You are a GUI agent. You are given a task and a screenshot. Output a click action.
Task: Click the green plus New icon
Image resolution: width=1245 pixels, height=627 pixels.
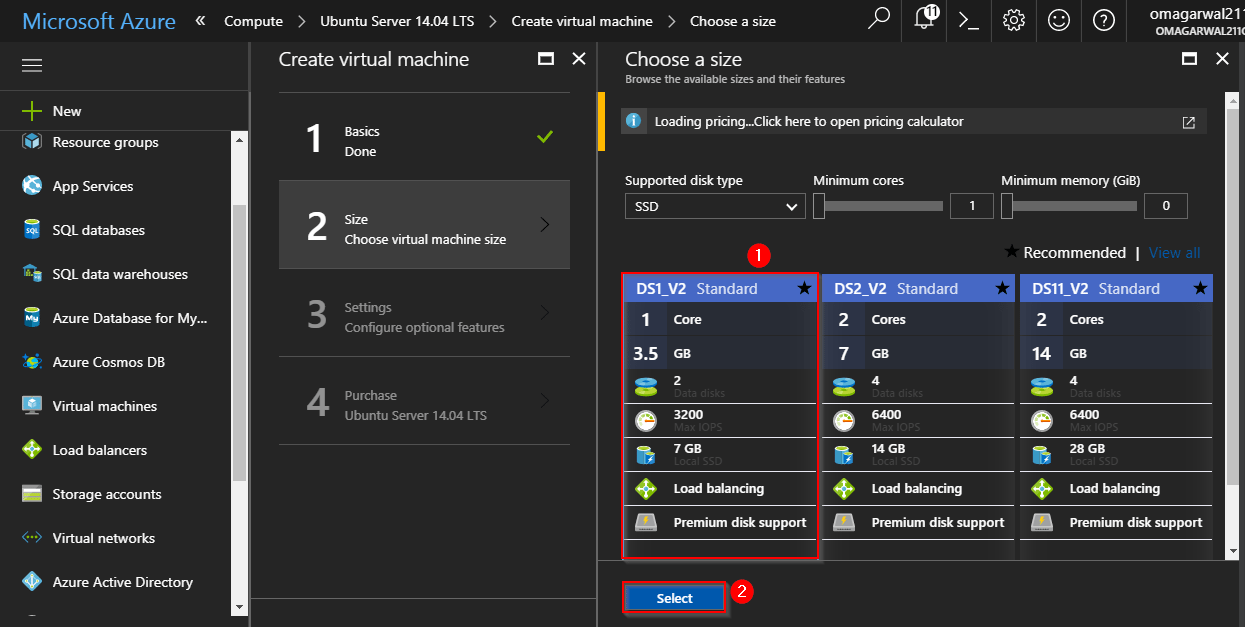(x=32, y=111)
